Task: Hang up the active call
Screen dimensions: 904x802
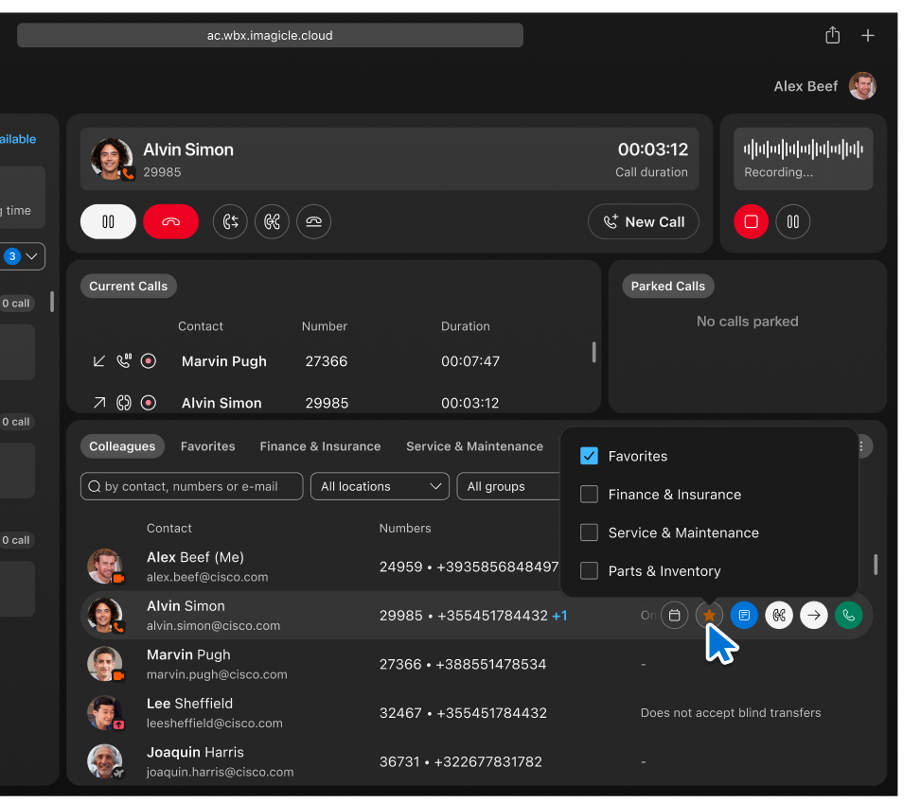Action: (170, 221)
